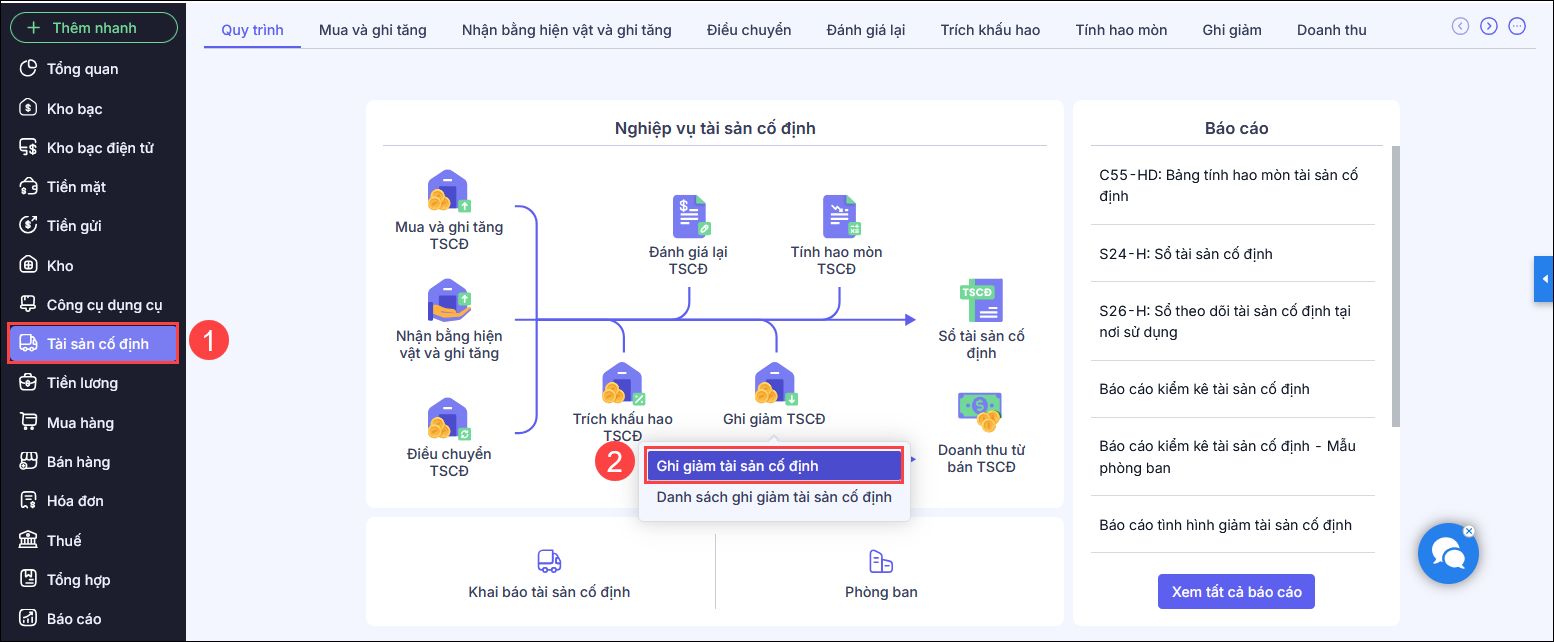The height and width of the screenshot is (642, 1554).
Task: Click the previous tabs arrow
Action: pos(1460,26)
